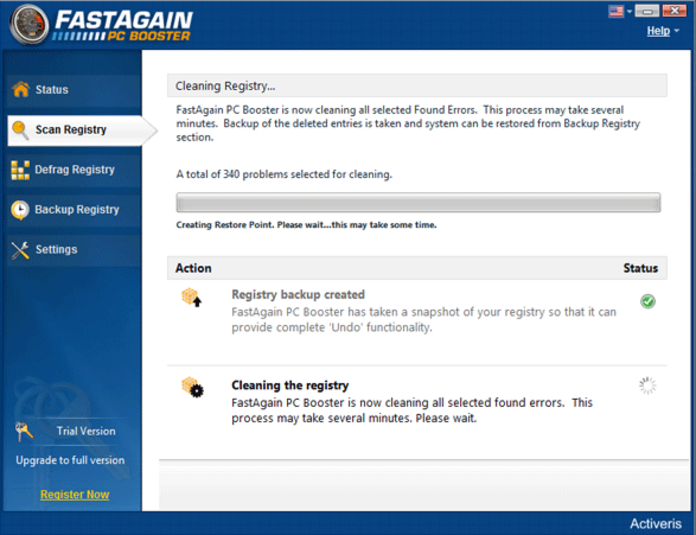This screenshot has height=535, width=696.
Task: Click the cleaning status loading spinner
Action: coord(648,386)
